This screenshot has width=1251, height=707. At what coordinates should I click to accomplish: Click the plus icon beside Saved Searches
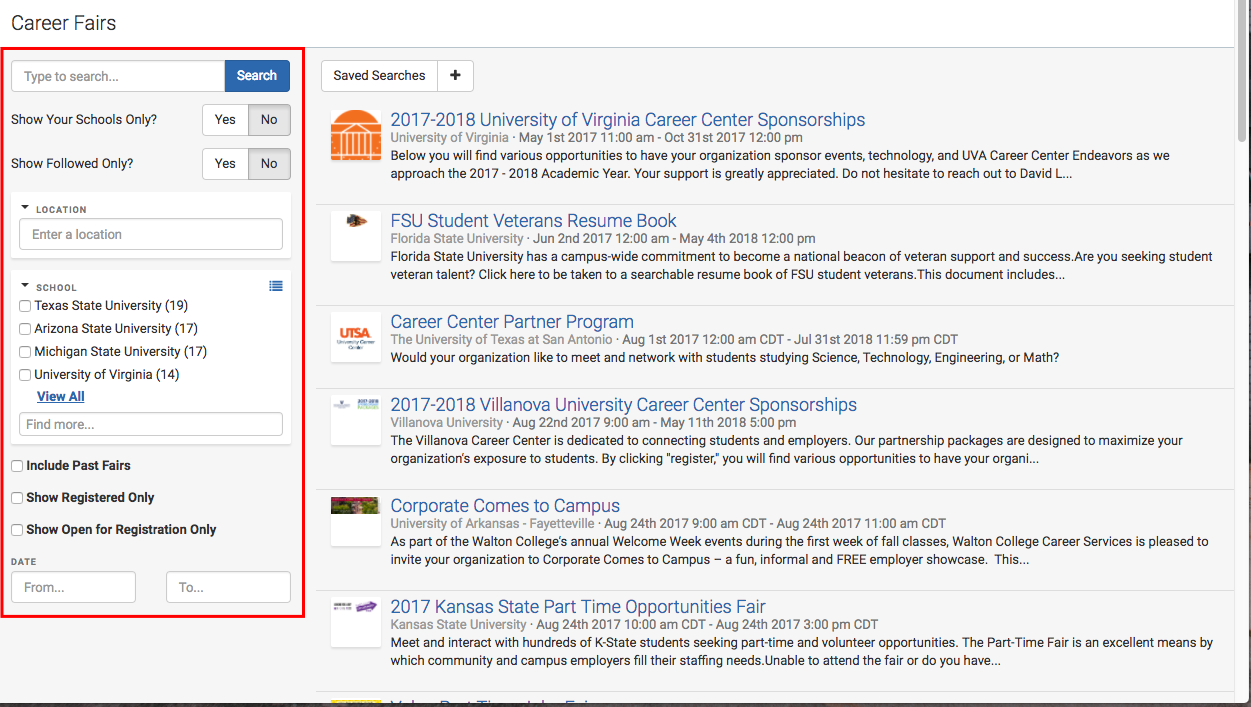455,76
